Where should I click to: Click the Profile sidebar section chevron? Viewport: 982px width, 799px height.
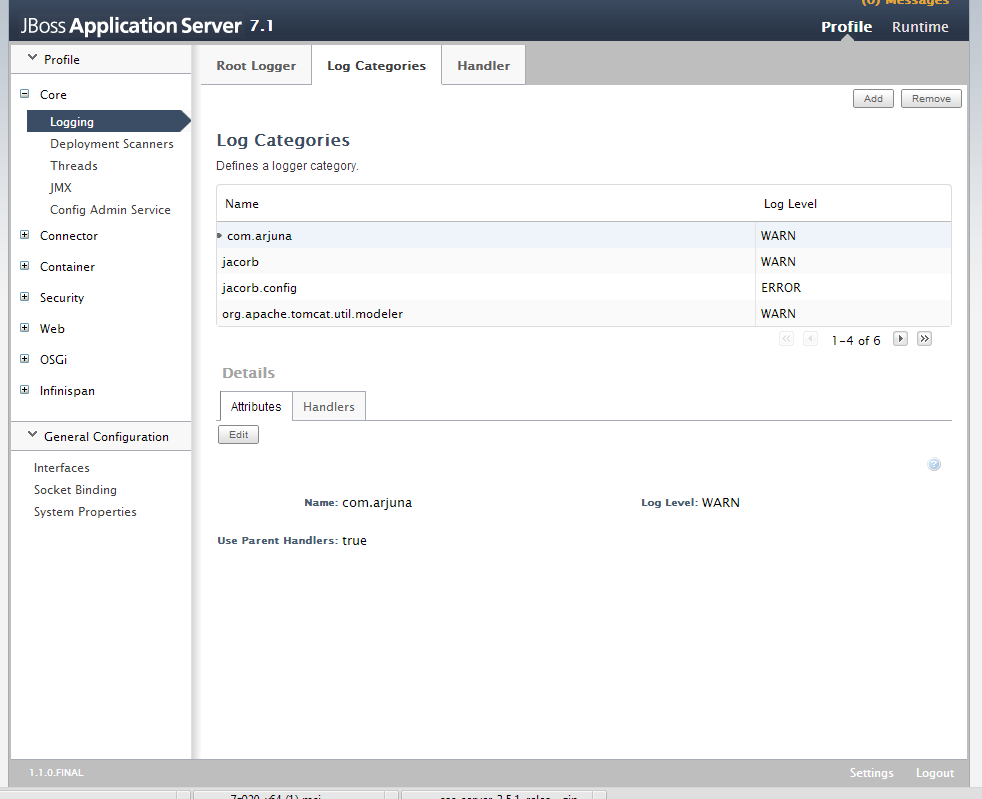[x=31, y=58]
